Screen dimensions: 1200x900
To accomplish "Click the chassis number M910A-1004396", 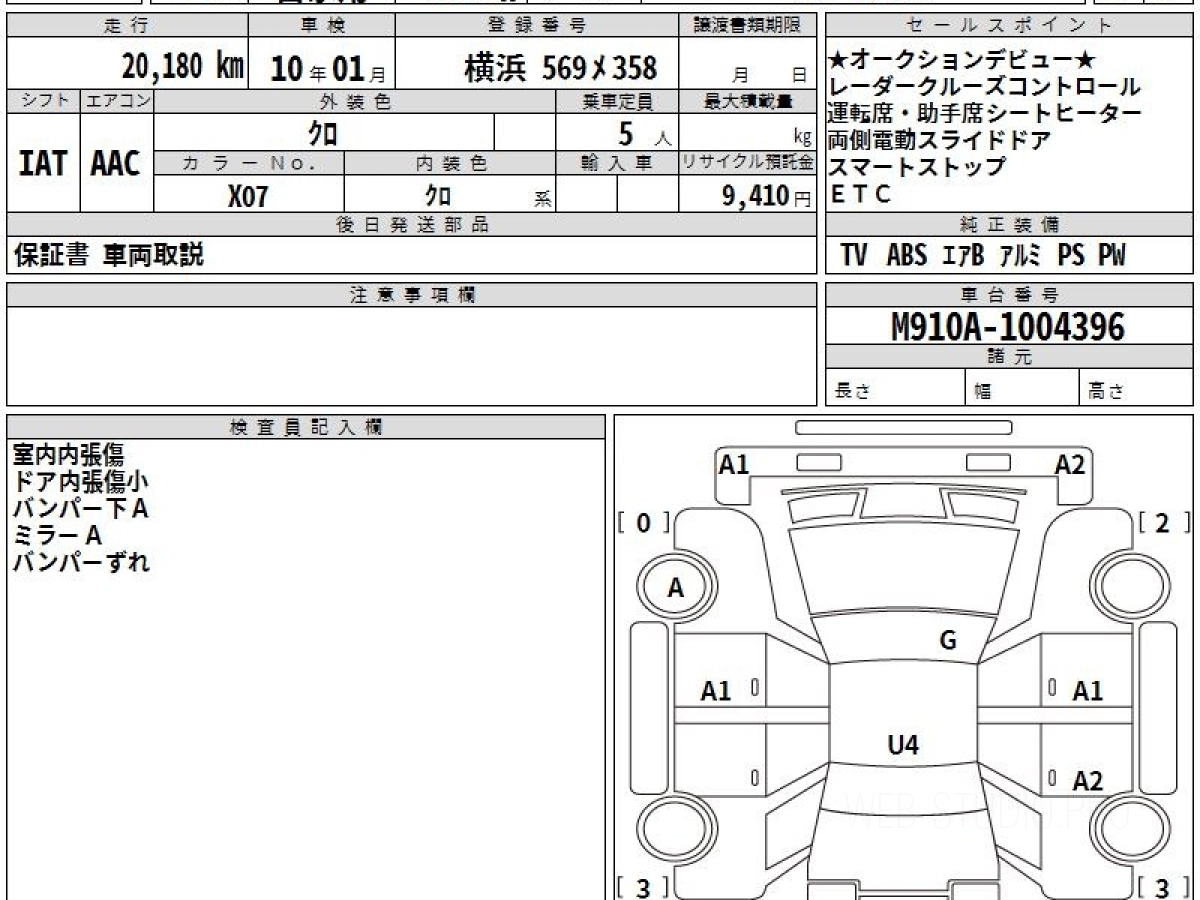I will 1008,326.
